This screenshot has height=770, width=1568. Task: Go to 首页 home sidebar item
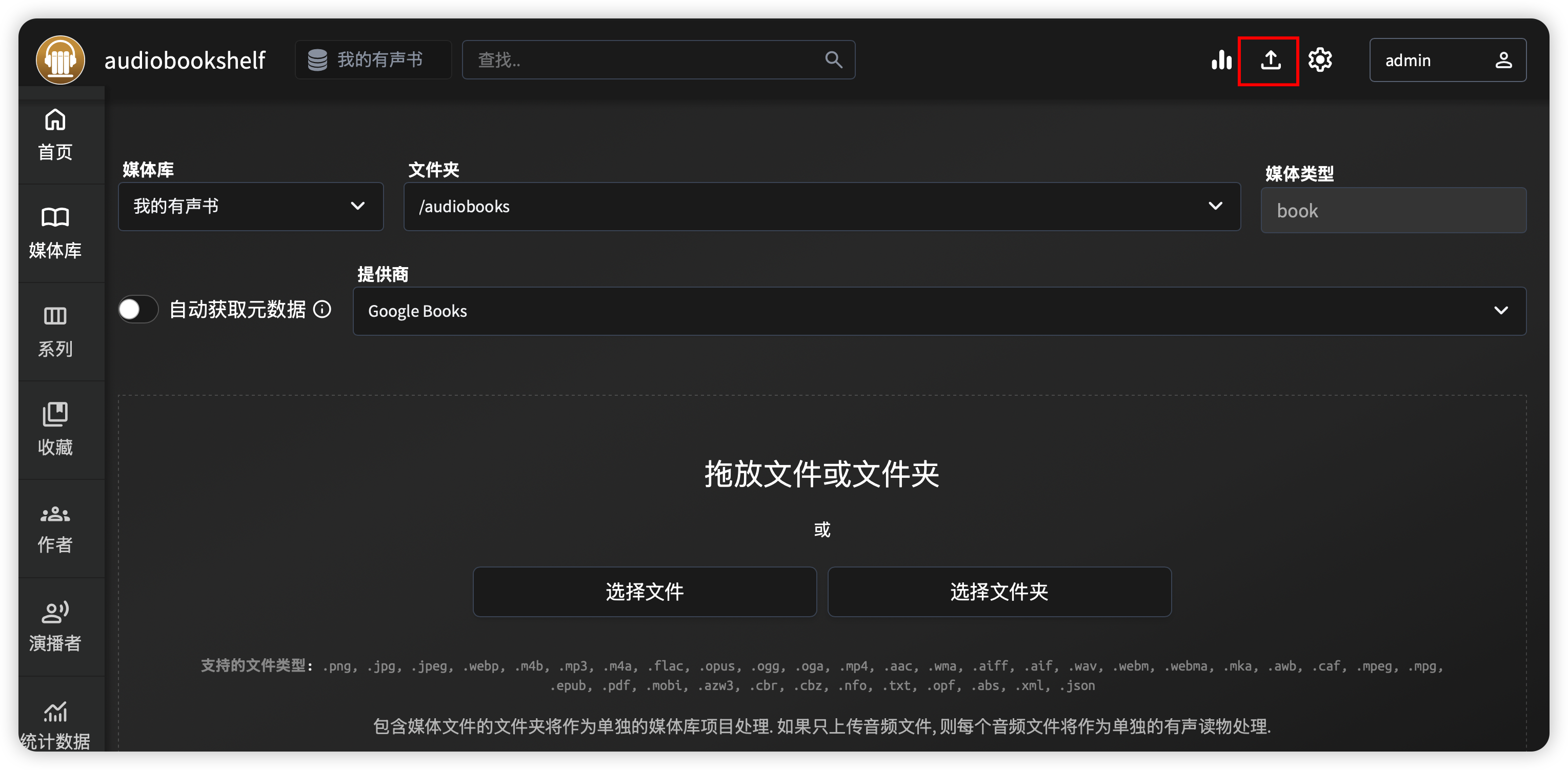pos(55,134)
